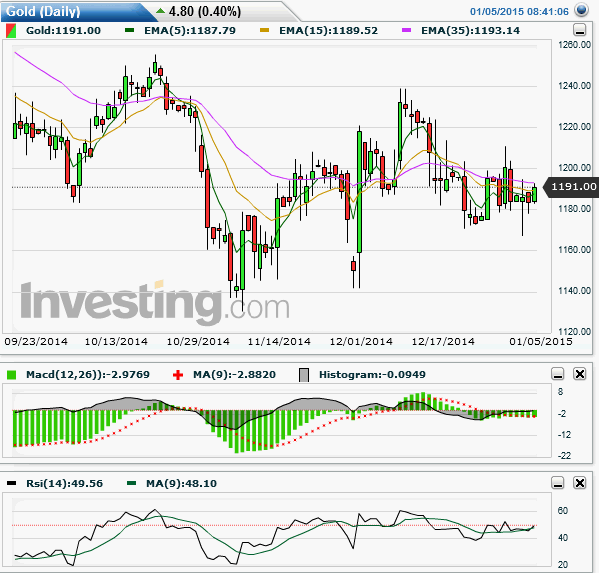Close the MACD indicator panel
The width and height of the screenshot is (599, 573).
580,374
